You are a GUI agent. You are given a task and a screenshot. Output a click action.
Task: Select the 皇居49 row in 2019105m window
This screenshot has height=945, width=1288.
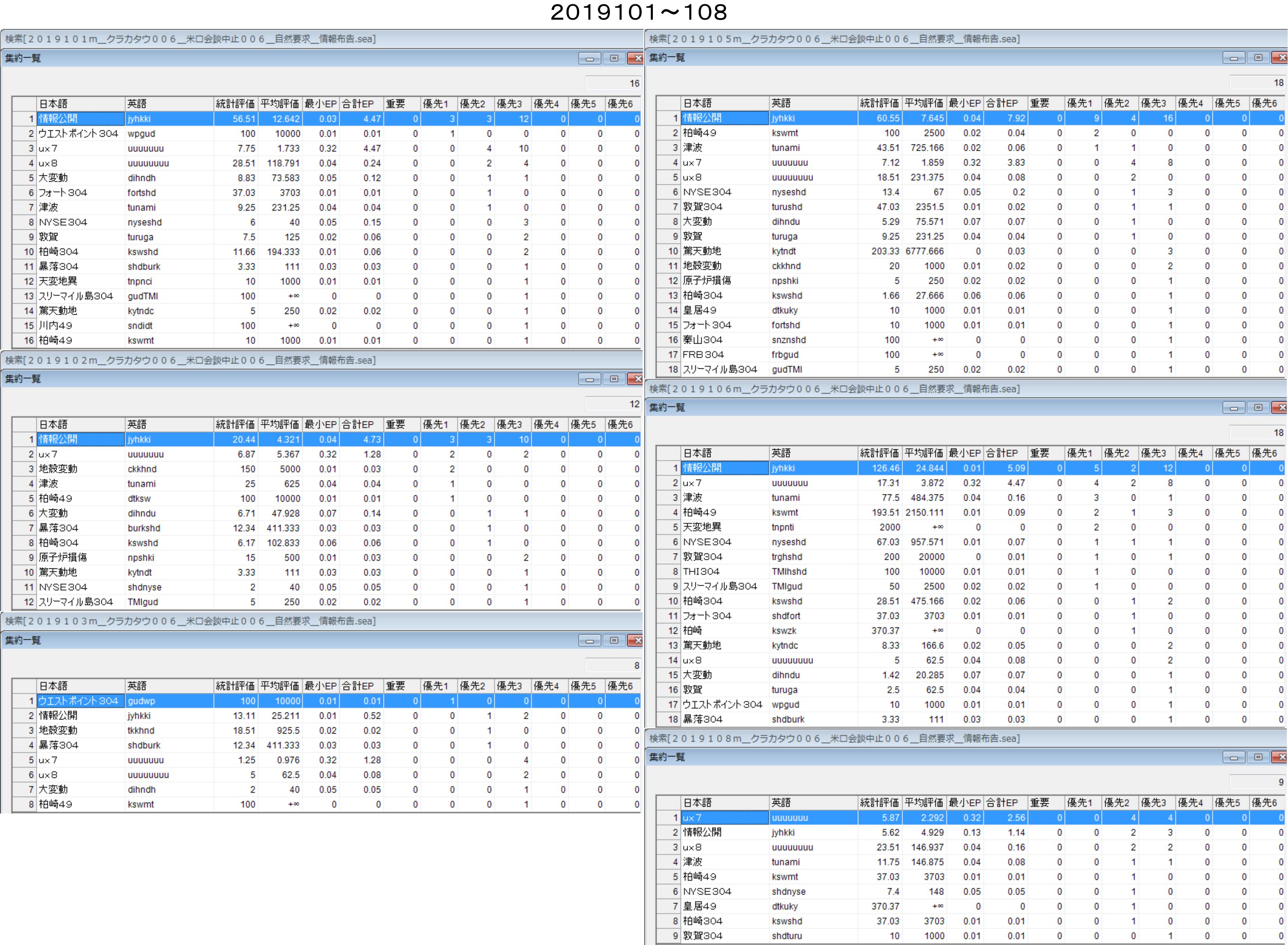971,310
